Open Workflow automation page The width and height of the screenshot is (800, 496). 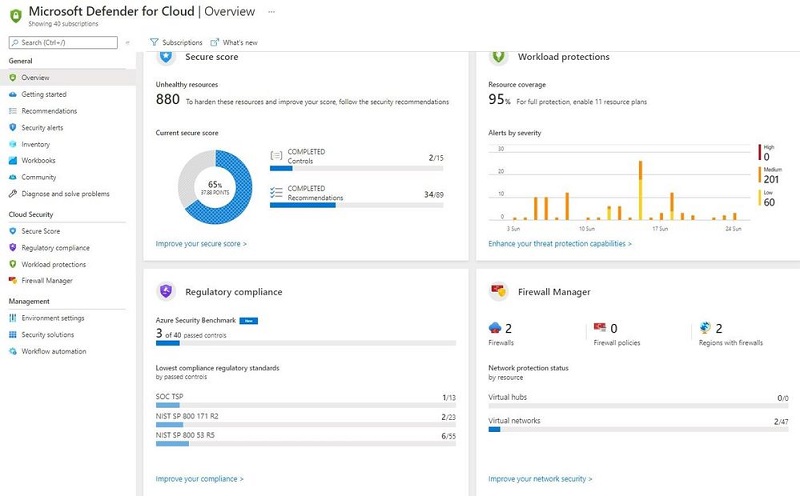[54, 352]
